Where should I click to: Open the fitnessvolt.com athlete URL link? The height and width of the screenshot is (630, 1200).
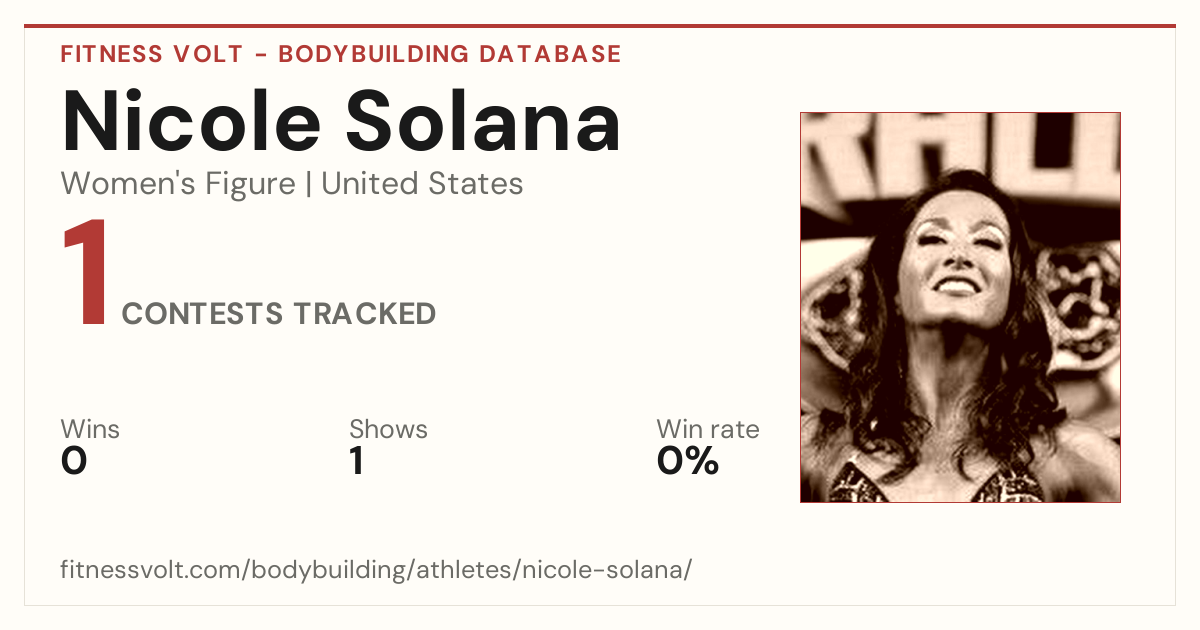(376, 570)
